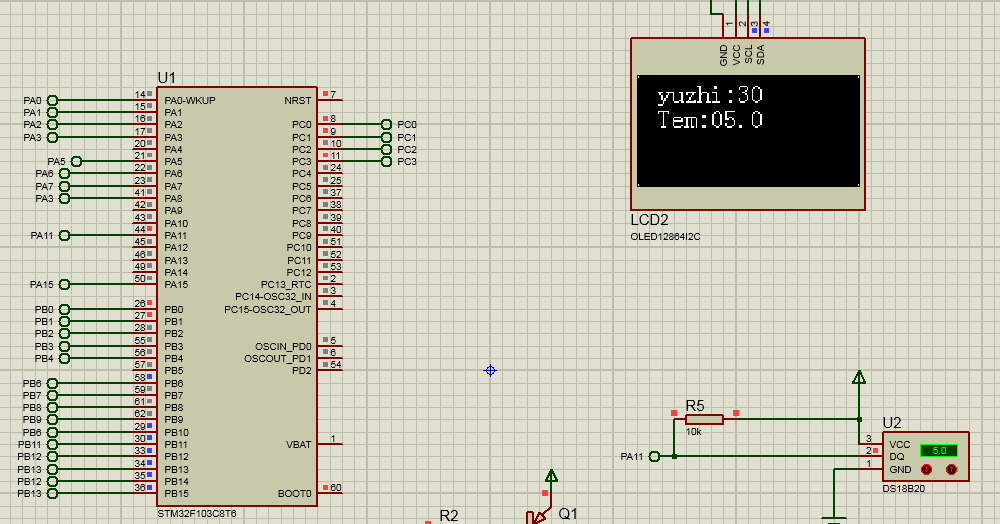This screenshot has width=1000, height=524.
Task: Click pin number 60 next to BOOT0
Action: [x=335, y=488]
